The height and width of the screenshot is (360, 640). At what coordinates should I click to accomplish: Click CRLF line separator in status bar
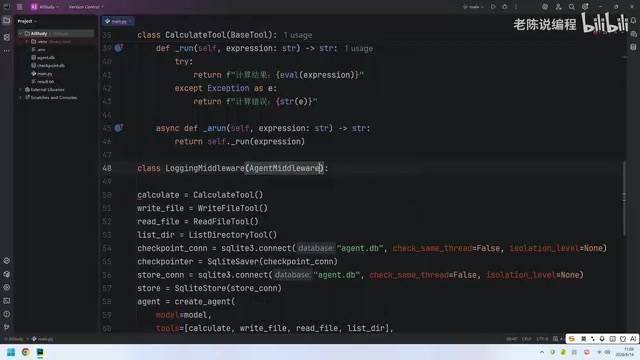[x=527, y=339]
